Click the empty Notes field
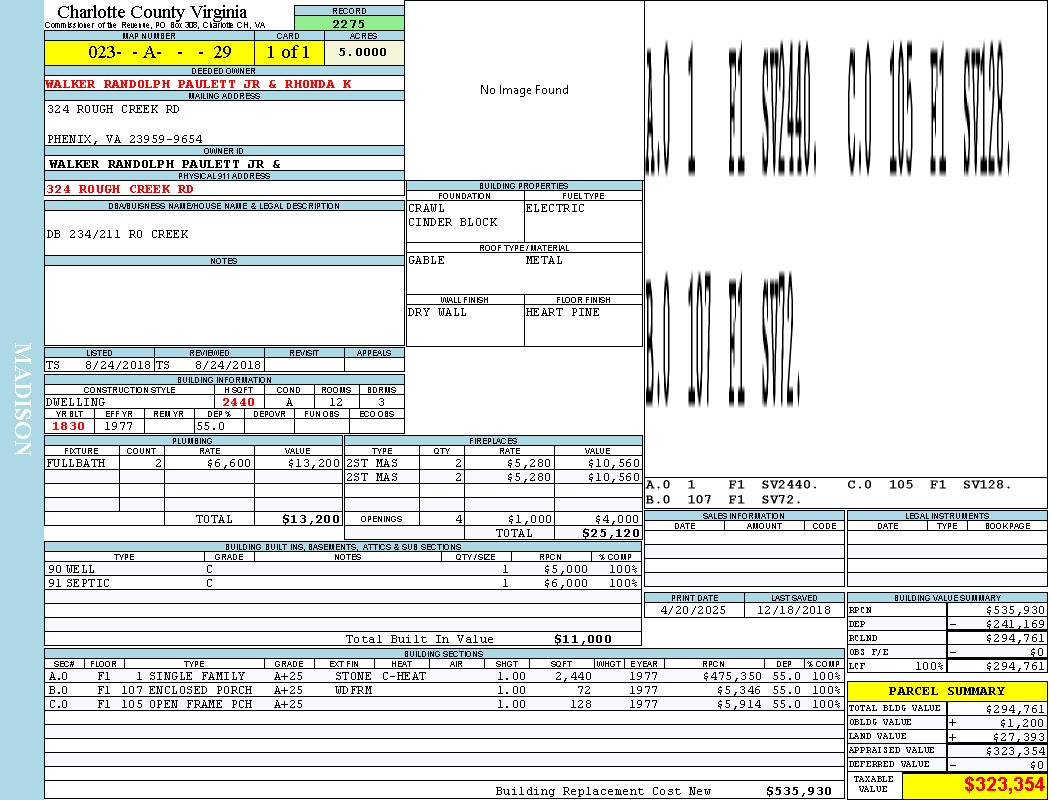This screenshot has height=800, width=1050. click(x=224, y=305)
